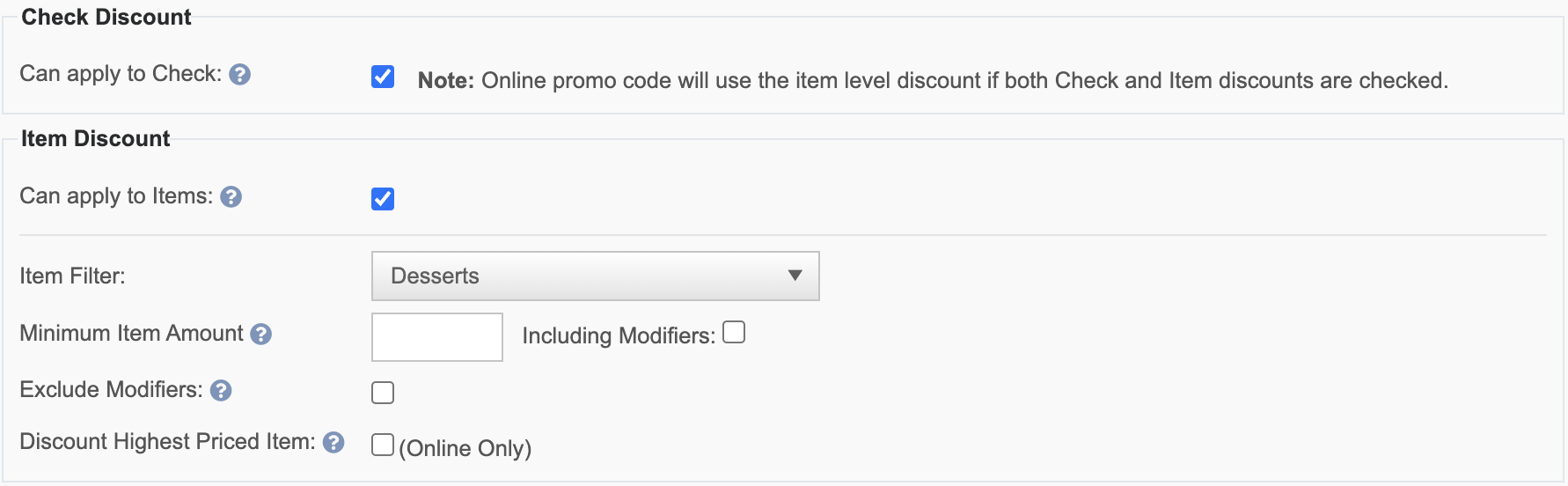Click the Item Discount section heading

tap(95, 139)
